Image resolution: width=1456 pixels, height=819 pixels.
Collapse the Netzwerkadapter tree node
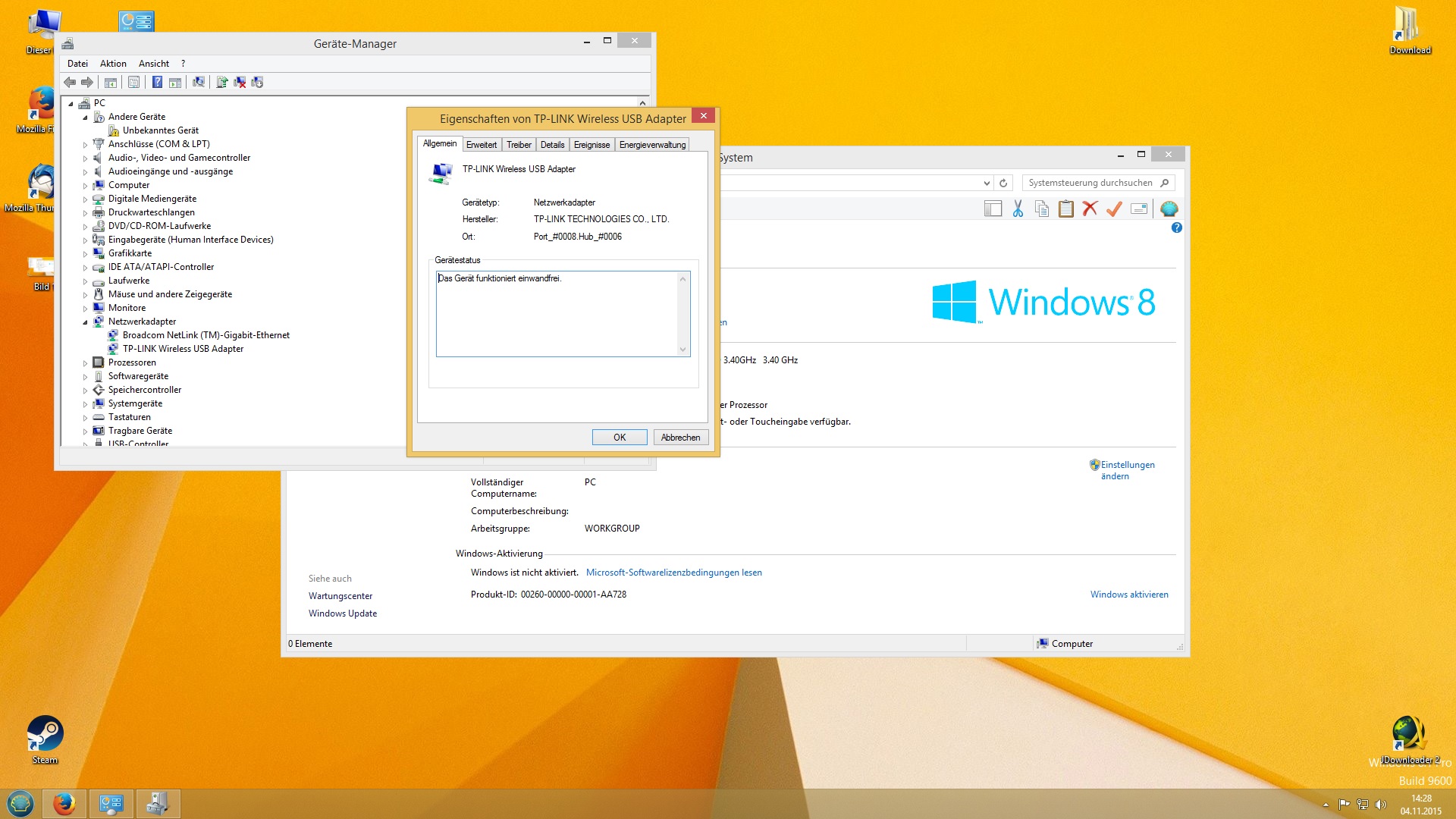pos(85,322)
